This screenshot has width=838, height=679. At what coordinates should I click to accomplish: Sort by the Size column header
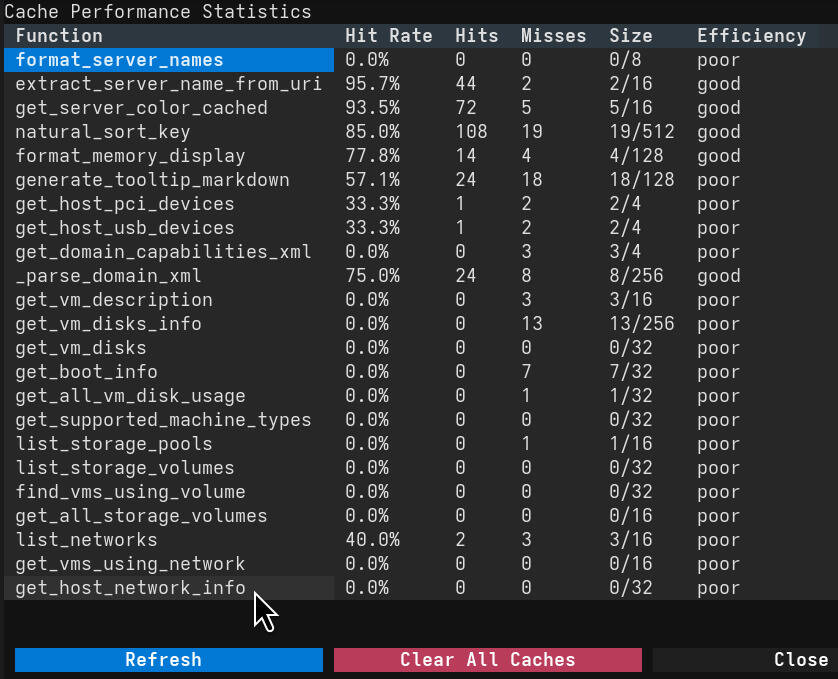tap(630, 35)
